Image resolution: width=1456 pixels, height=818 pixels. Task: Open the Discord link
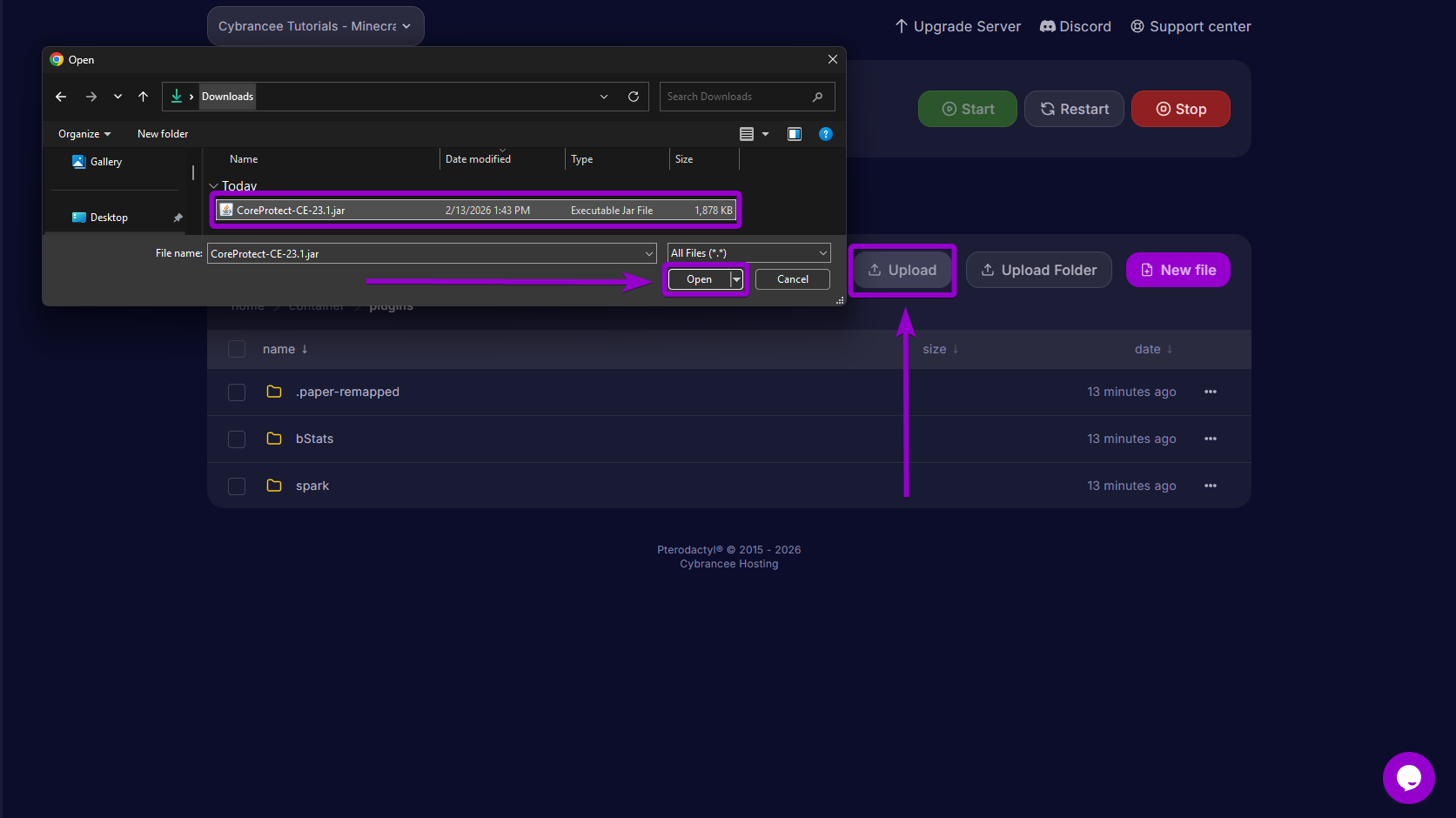(x=1076, y=26)
